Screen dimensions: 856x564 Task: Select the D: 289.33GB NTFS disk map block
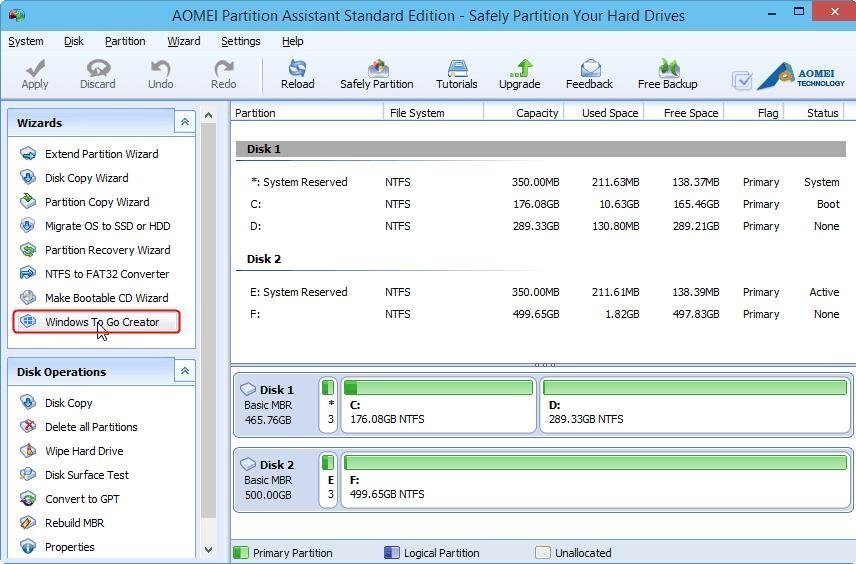[695, 405]
